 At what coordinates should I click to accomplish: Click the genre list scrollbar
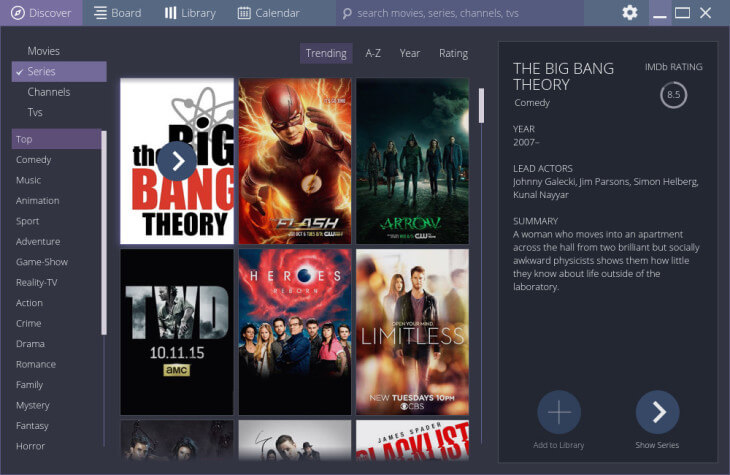coord(104,233)
